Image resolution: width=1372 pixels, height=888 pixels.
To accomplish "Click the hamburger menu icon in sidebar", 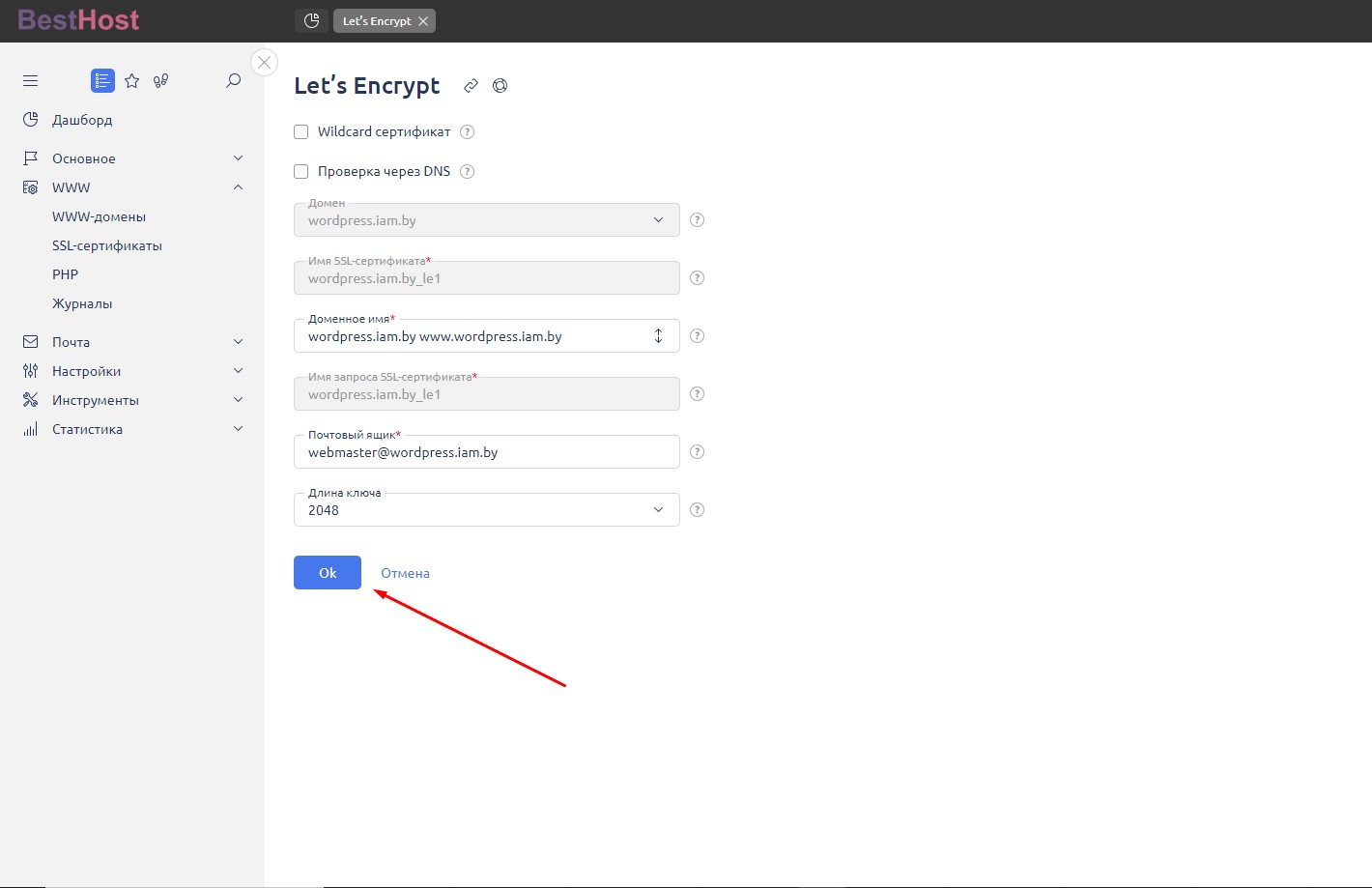I will (x=30, y=81).
